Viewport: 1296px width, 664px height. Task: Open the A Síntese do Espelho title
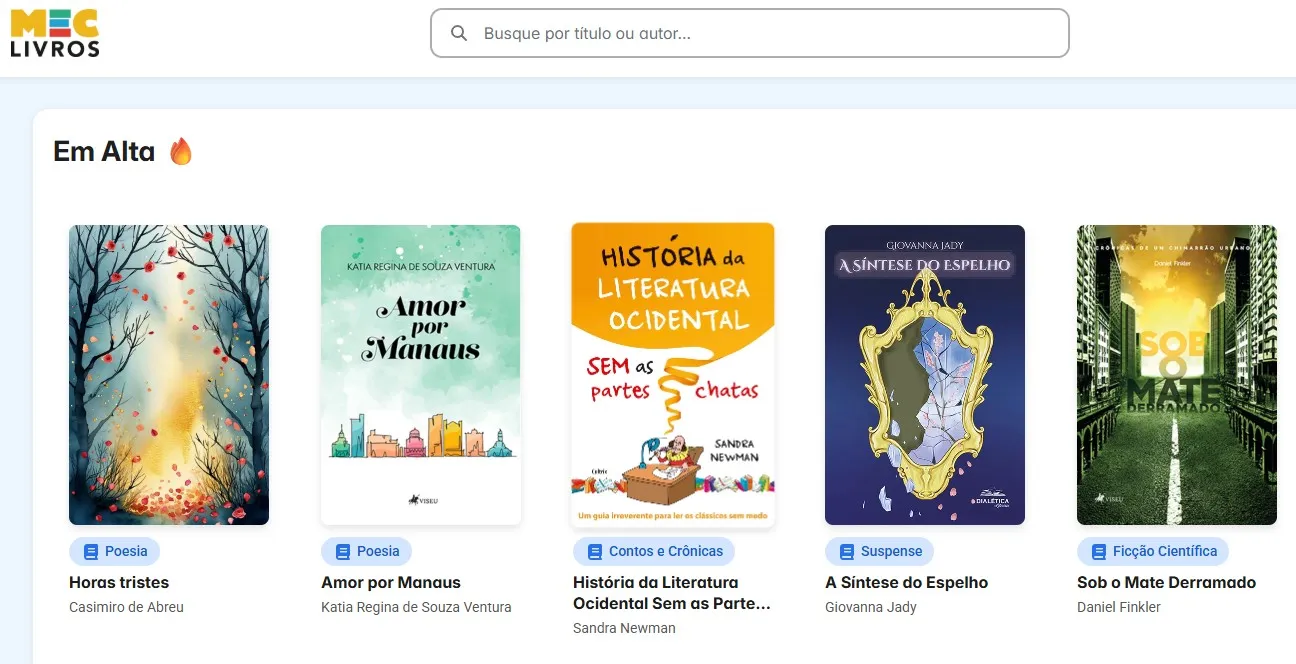[x=906, y=582]
